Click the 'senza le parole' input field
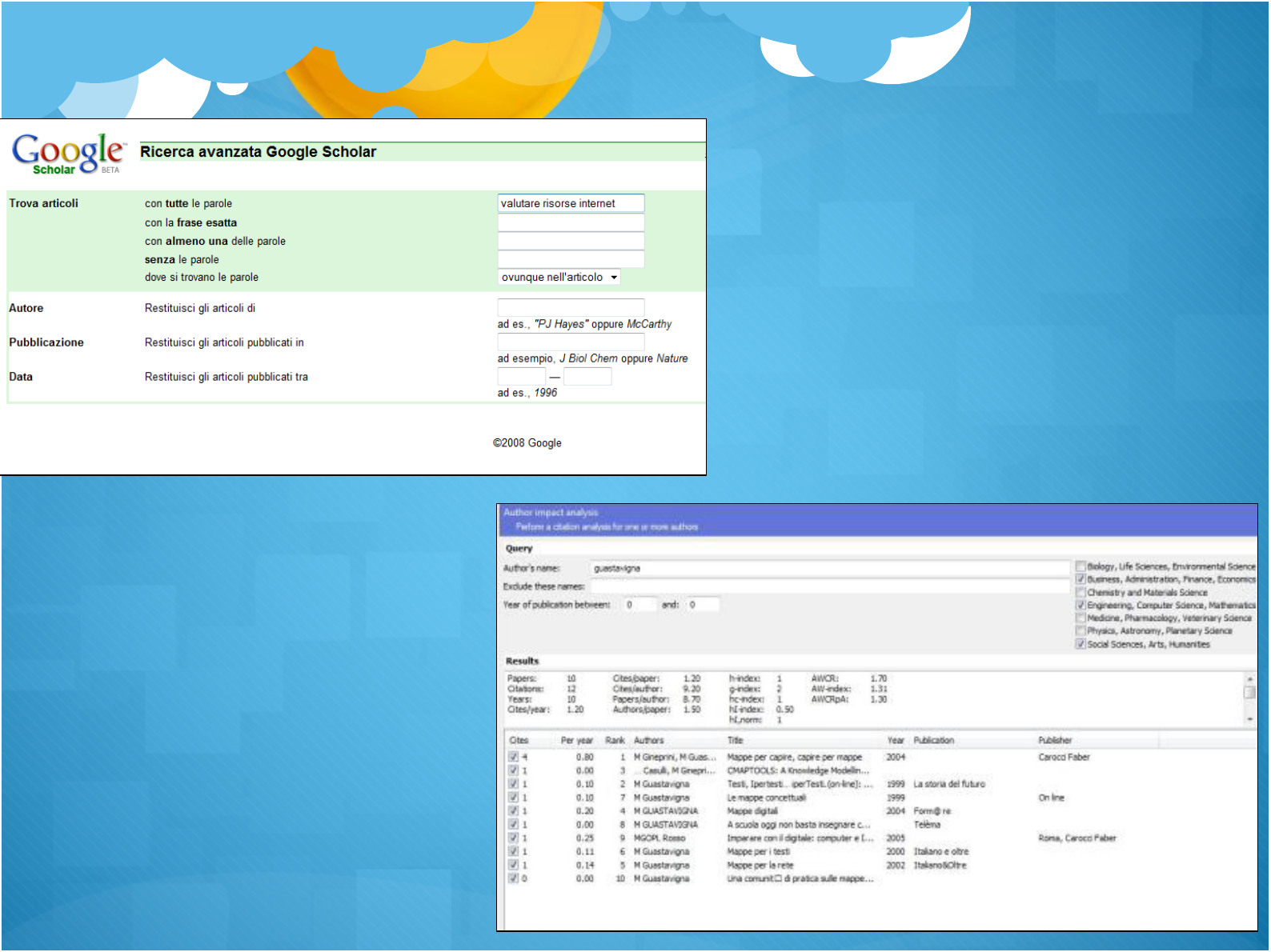1271x952 pixels. click(x=571, y=259)
